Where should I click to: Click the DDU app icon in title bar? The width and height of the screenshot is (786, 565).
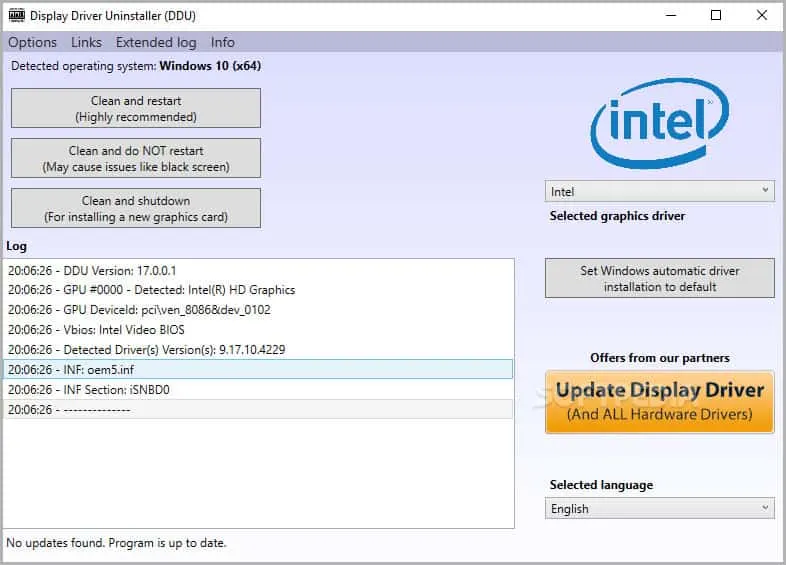coord(17,16)
